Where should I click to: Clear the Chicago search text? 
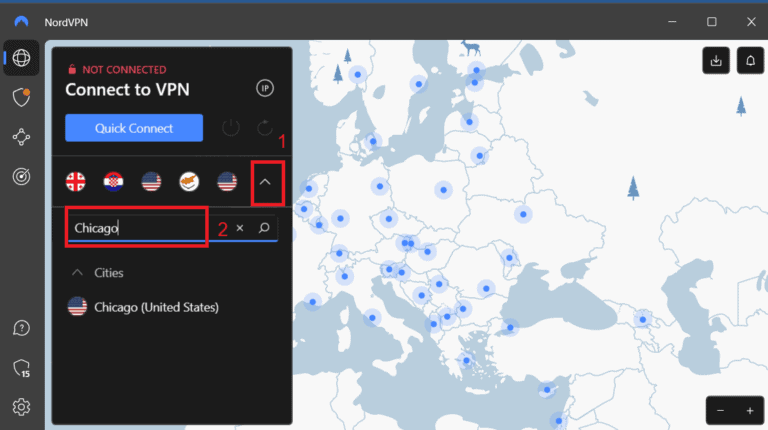240,228
